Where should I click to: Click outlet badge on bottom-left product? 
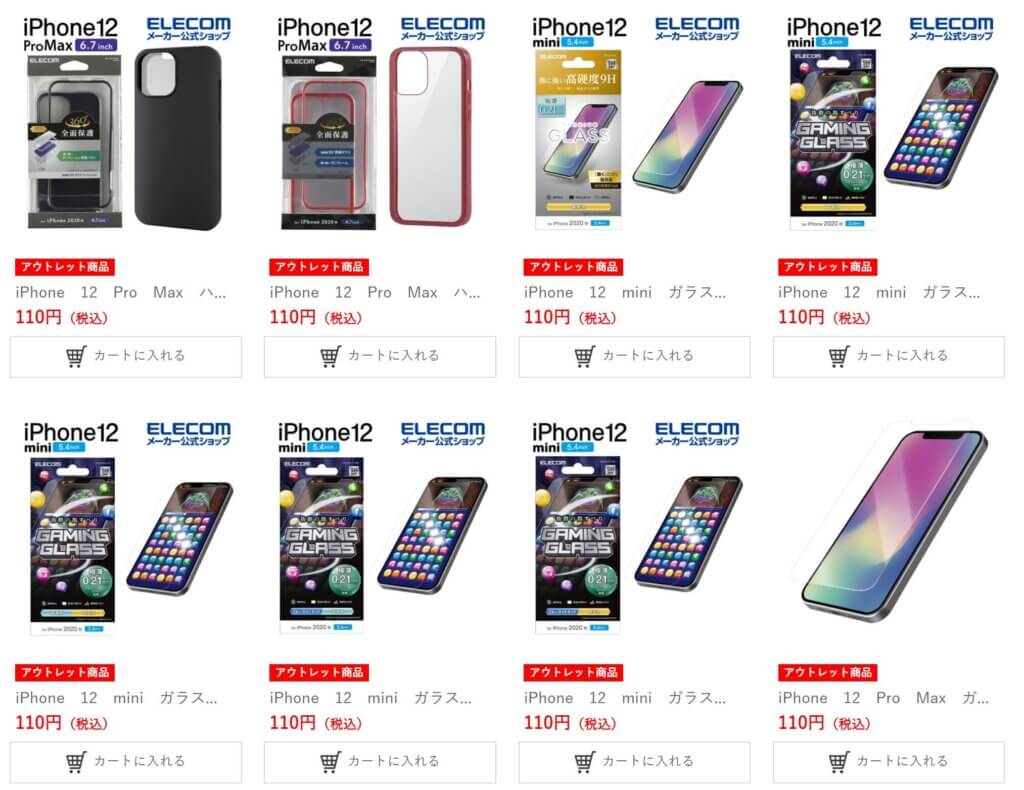coord(65,672)
